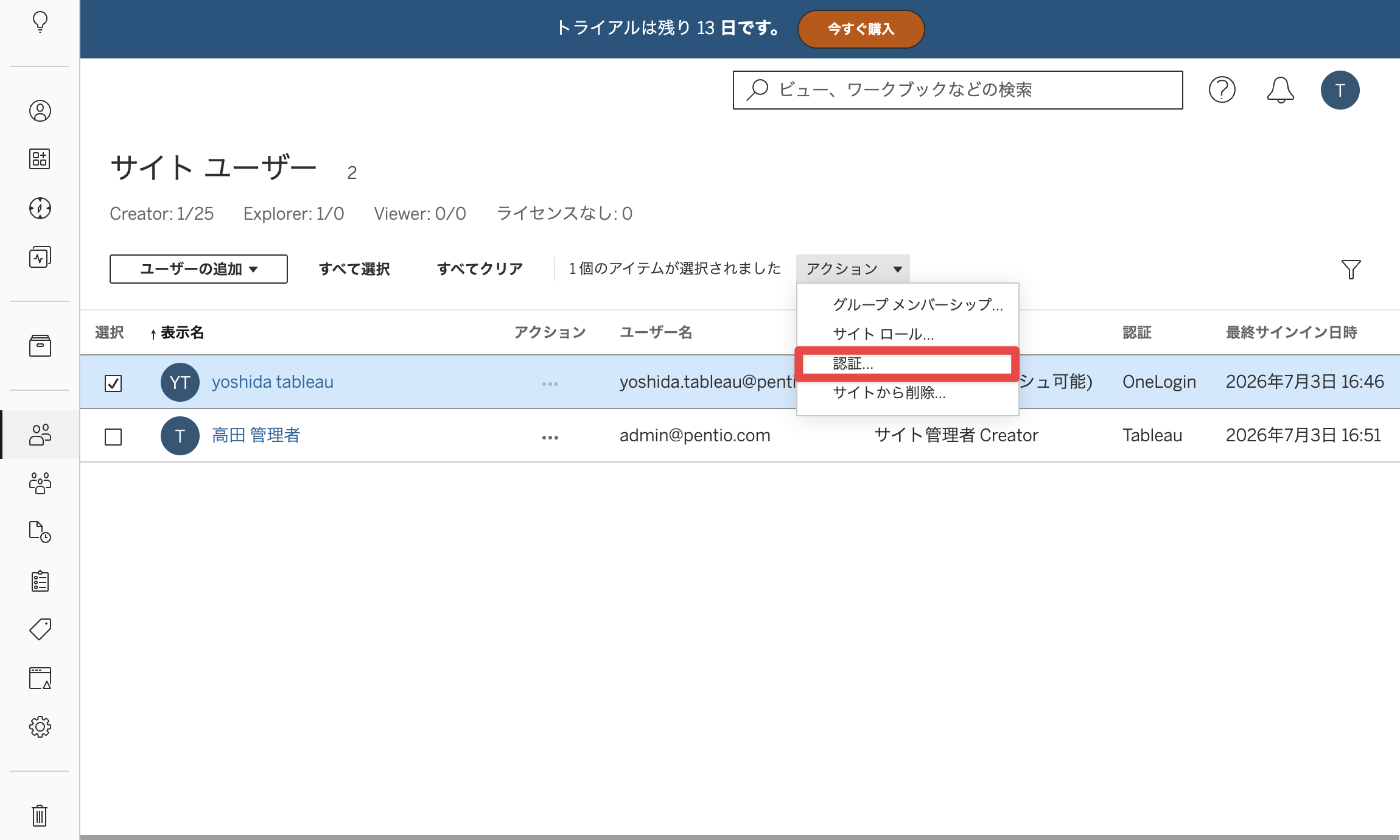
Task: Click the アクション column header
Action: pyautogui.click(x=550, y=332)
